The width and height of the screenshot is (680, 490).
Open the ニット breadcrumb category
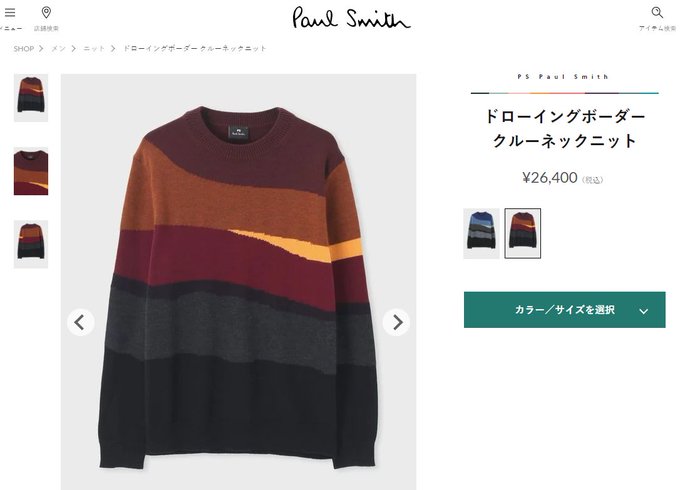[x=94, y=49]
